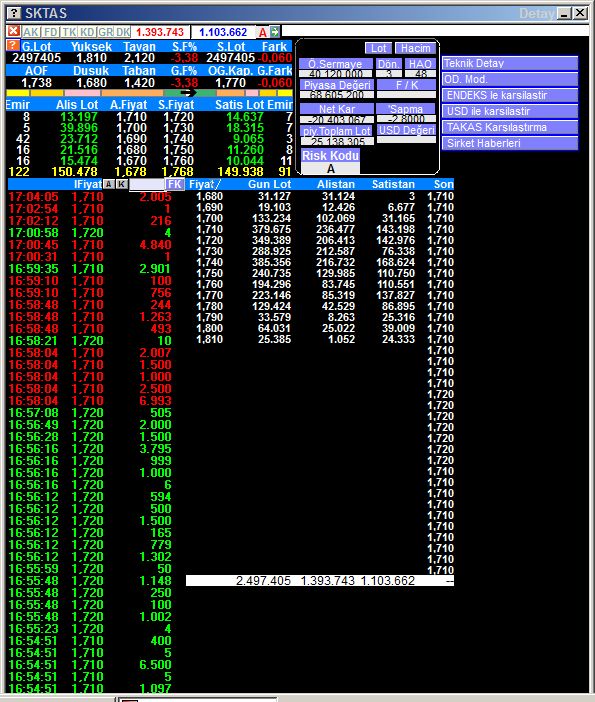
Task: Switch to the Lot tab
Action: 378,48
